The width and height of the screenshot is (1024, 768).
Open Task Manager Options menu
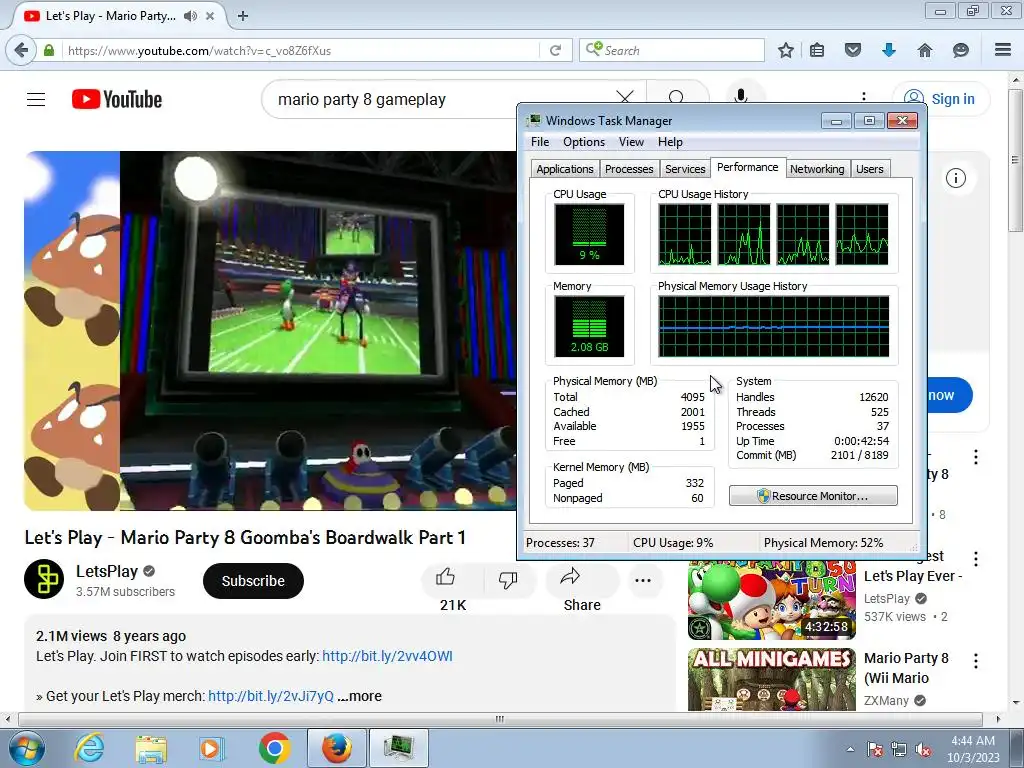click(x=584, y=142)
